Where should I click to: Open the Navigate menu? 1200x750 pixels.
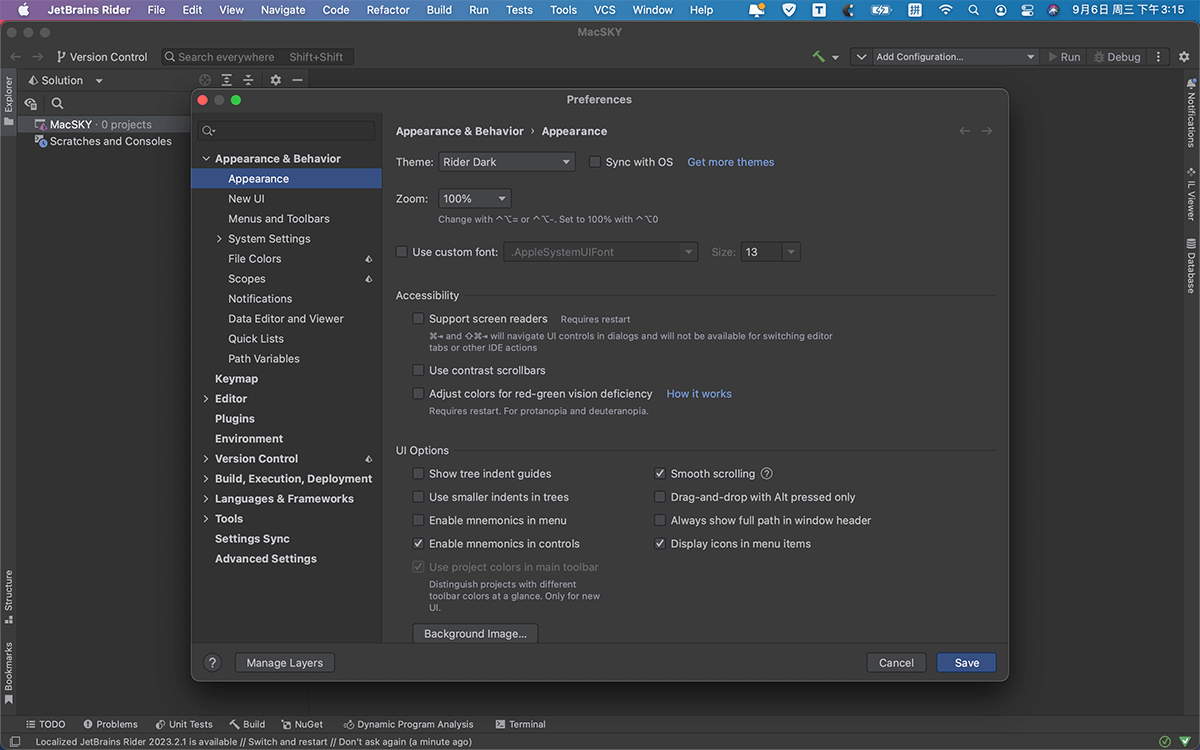tap(283, 10)
